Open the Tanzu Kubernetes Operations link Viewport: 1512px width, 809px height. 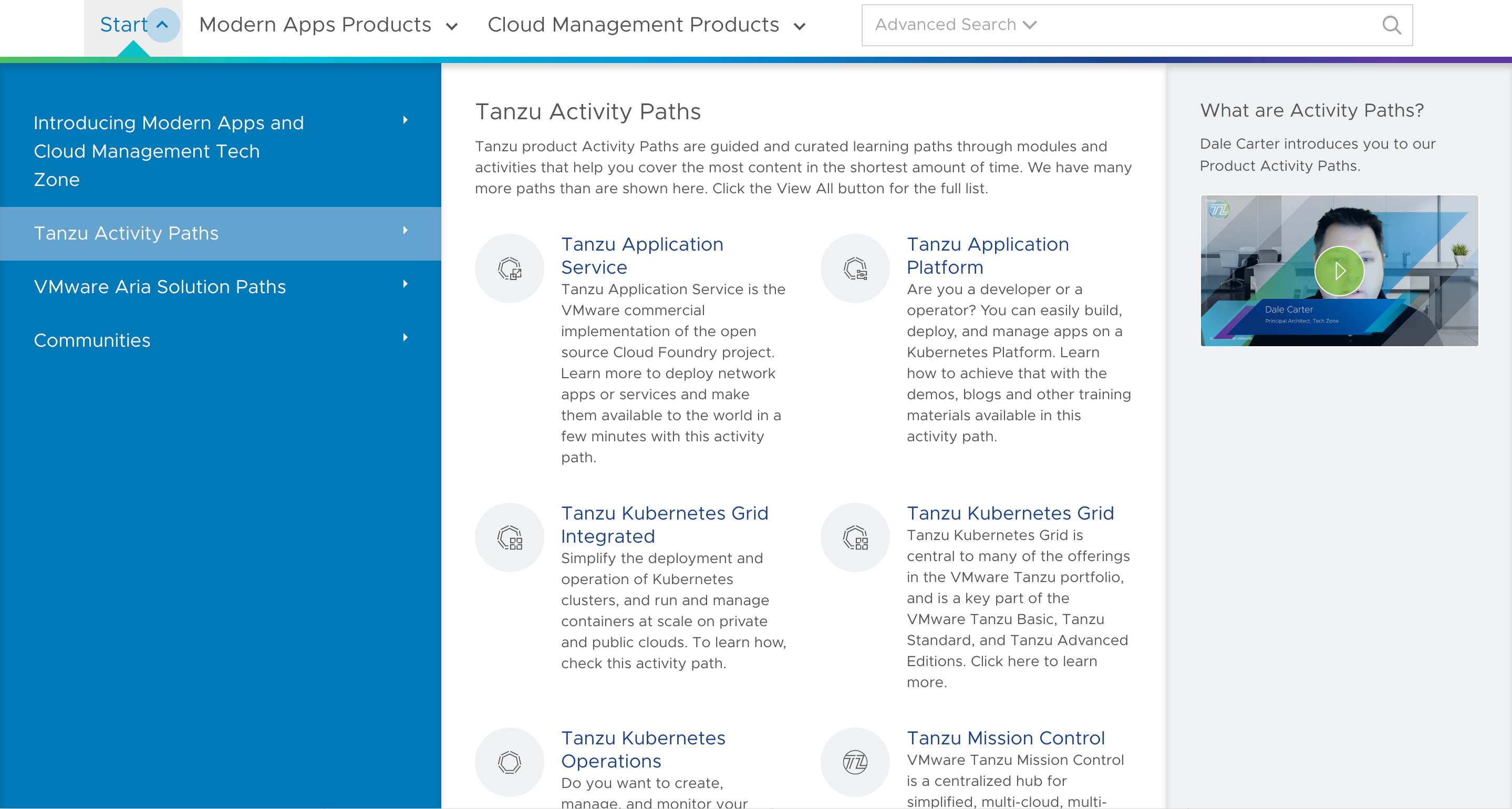pyautogui.click(x=643, y=749)
